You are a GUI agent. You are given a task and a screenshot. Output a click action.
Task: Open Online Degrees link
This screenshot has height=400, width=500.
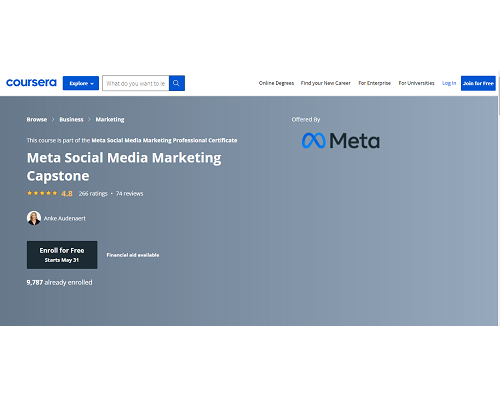276,83
